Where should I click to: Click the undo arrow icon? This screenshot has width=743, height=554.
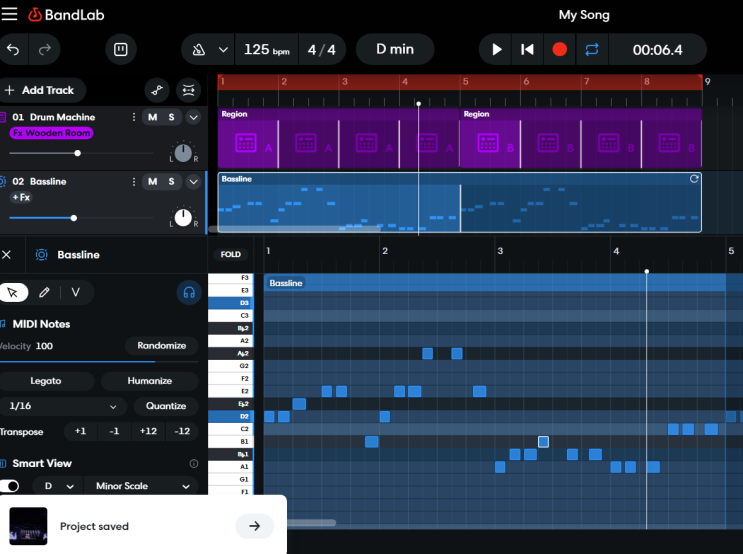point(13,49)
